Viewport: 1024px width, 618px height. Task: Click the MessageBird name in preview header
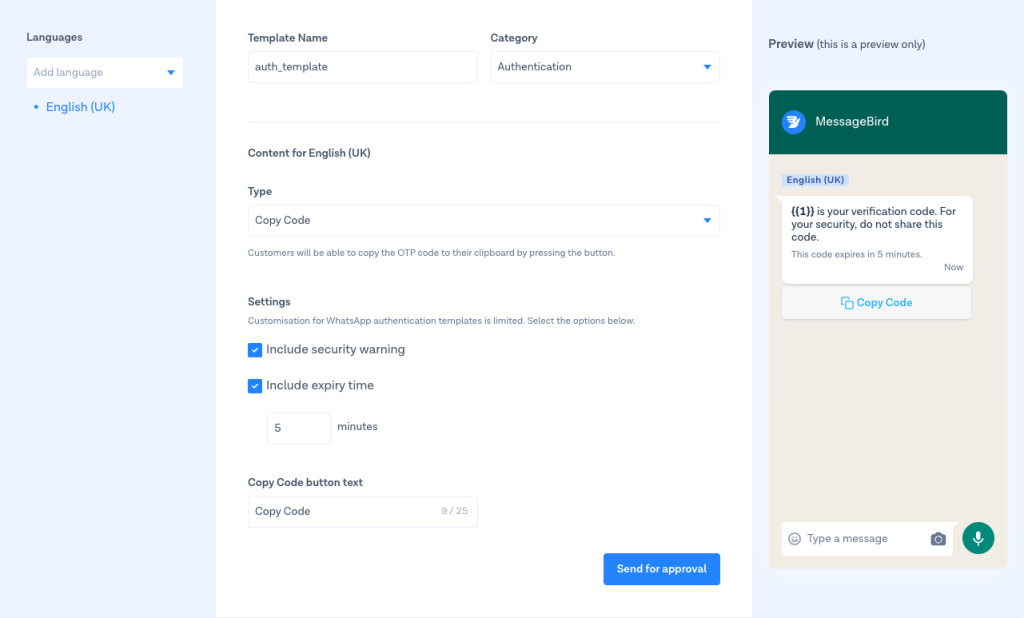[851, 122]
